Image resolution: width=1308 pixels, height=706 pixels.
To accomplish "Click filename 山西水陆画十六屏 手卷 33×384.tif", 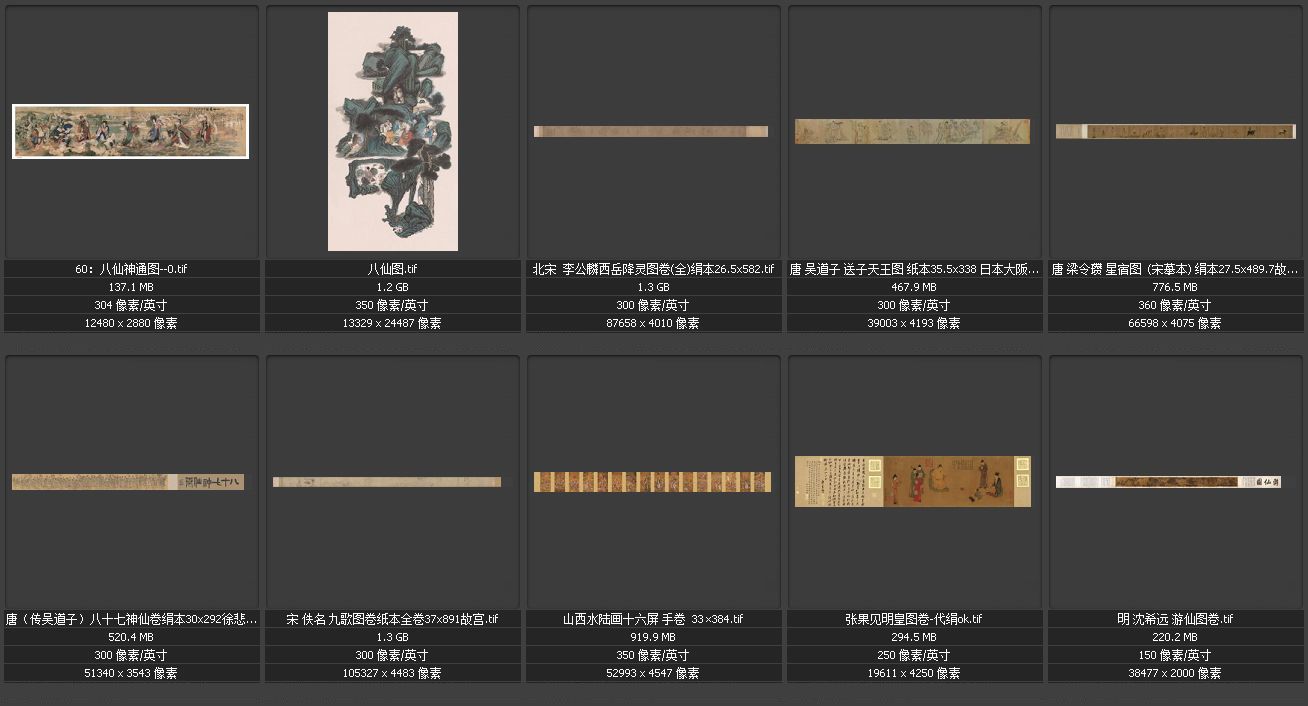I will [x=654, y=619].
